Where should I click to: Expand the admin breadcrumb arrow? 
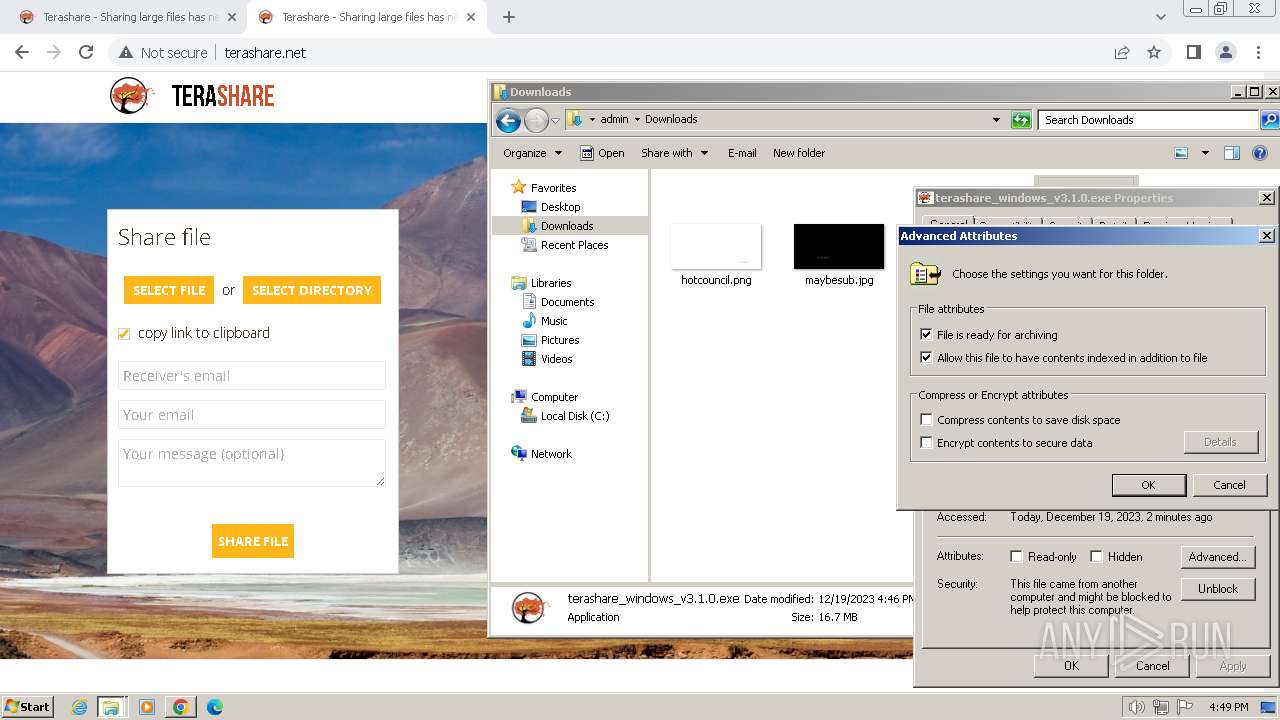pyautogui.click(x=637, y=119)
